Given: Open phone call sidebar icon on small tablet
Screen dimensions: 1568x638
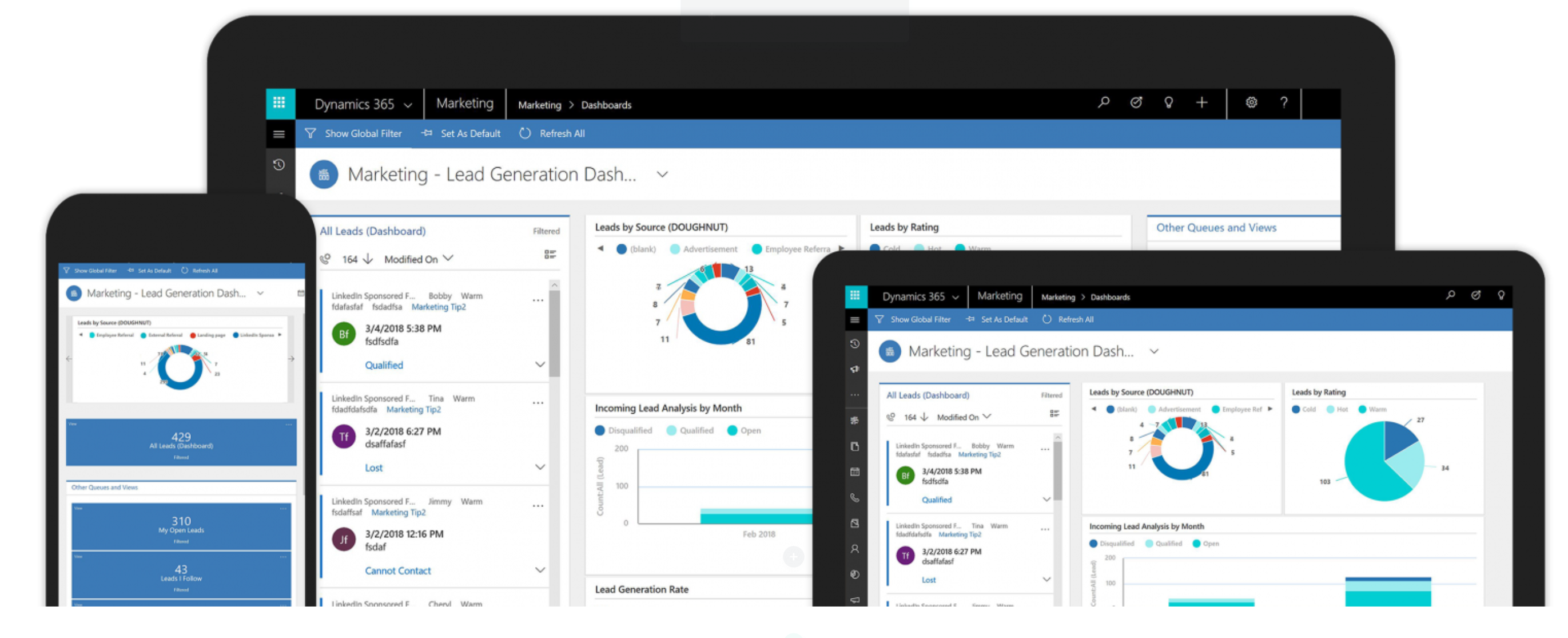Looking at the screenshot, I should tap(854, 497).
